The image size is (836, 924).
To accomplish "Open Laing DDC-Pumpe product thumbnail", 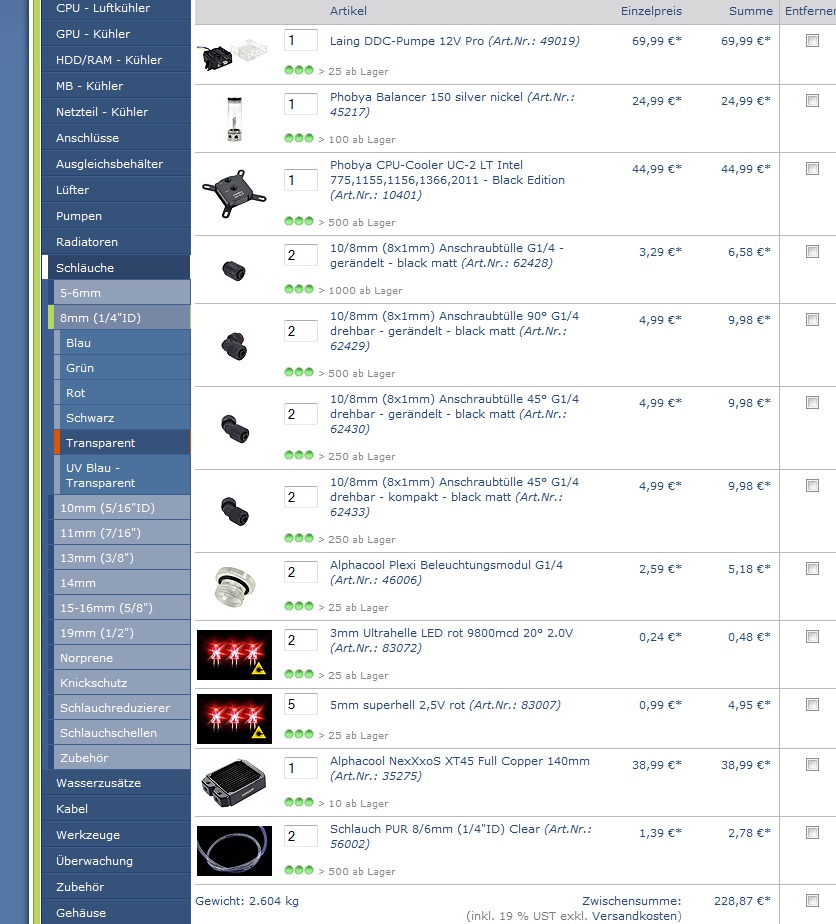I will pos(233,54).
